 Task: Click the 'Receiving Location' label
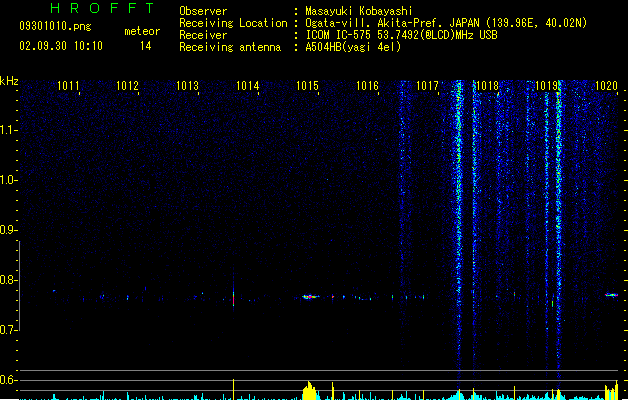coord(233,23)
